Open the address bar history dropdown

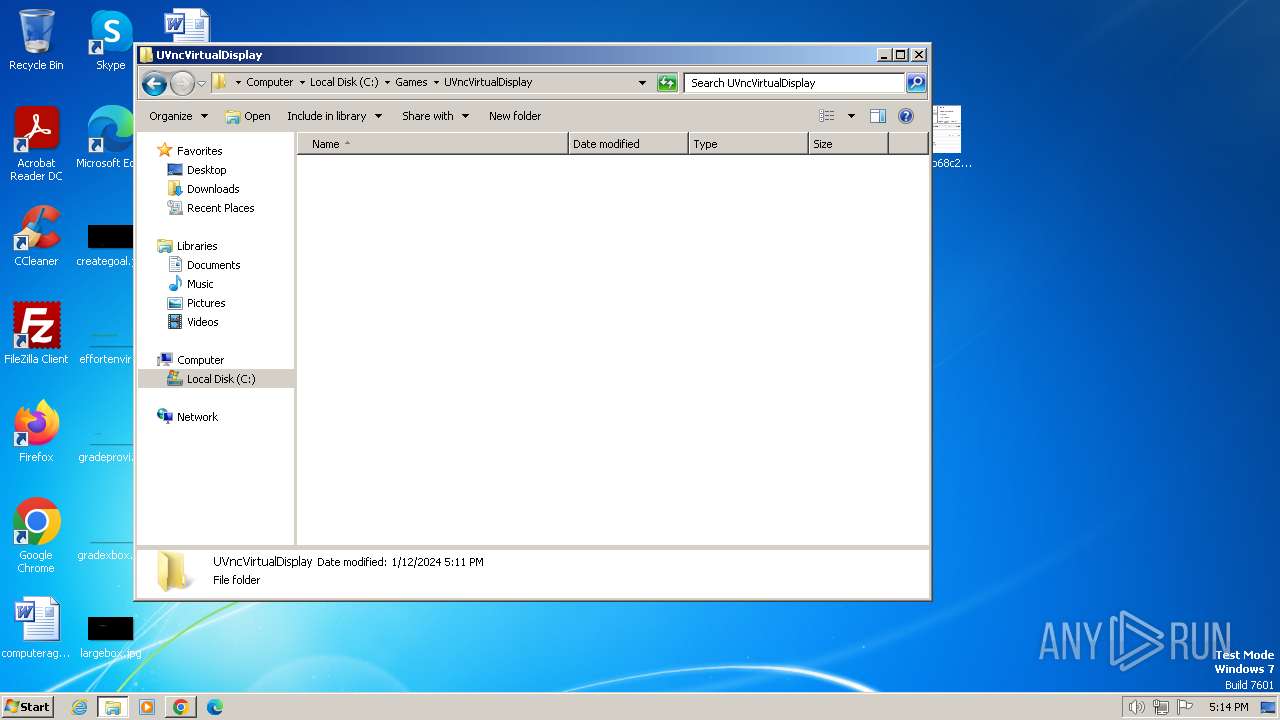point(642,83)
